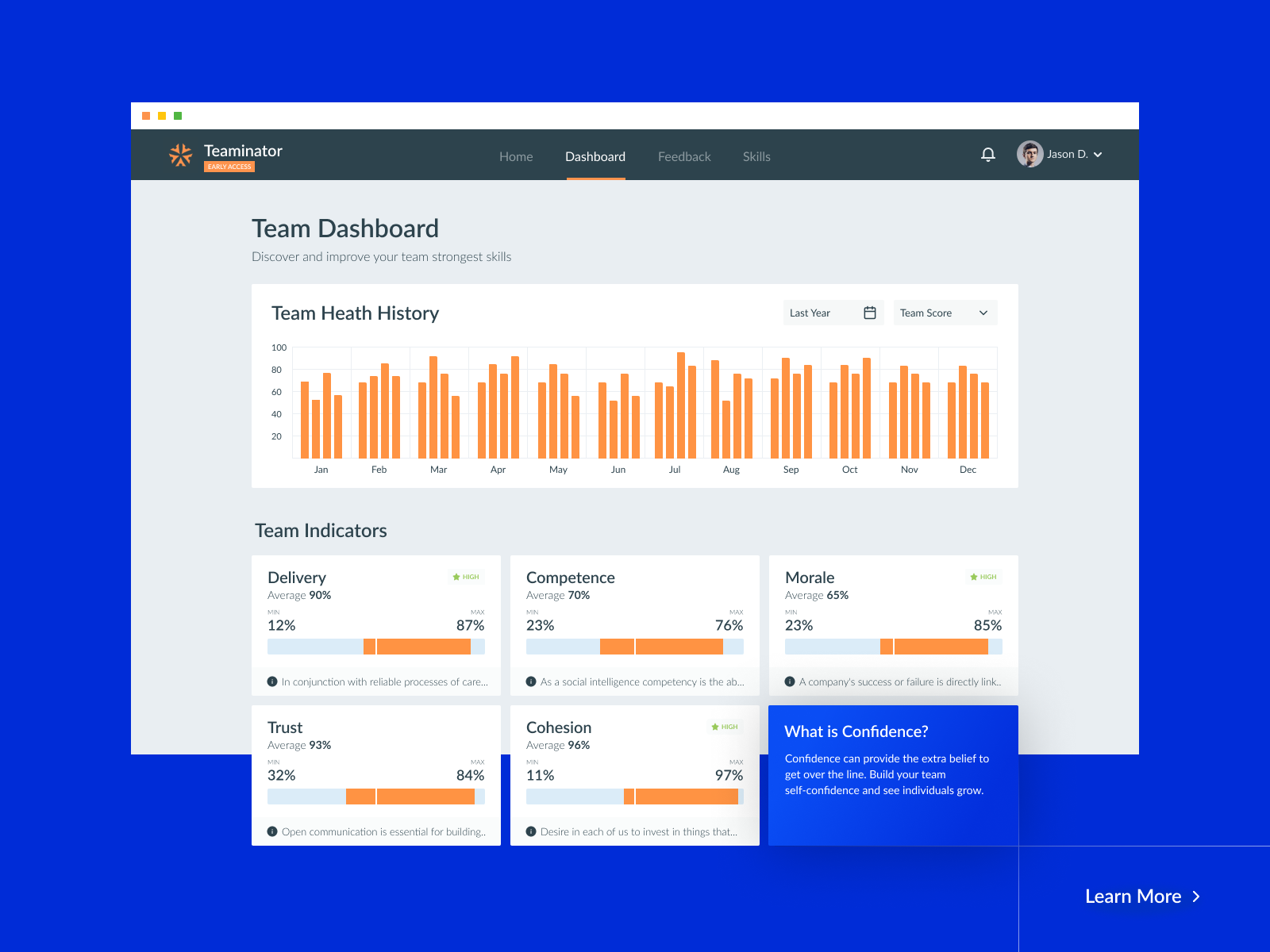Expand the user menu chevron beside Jason D.

pos(1098,155)
